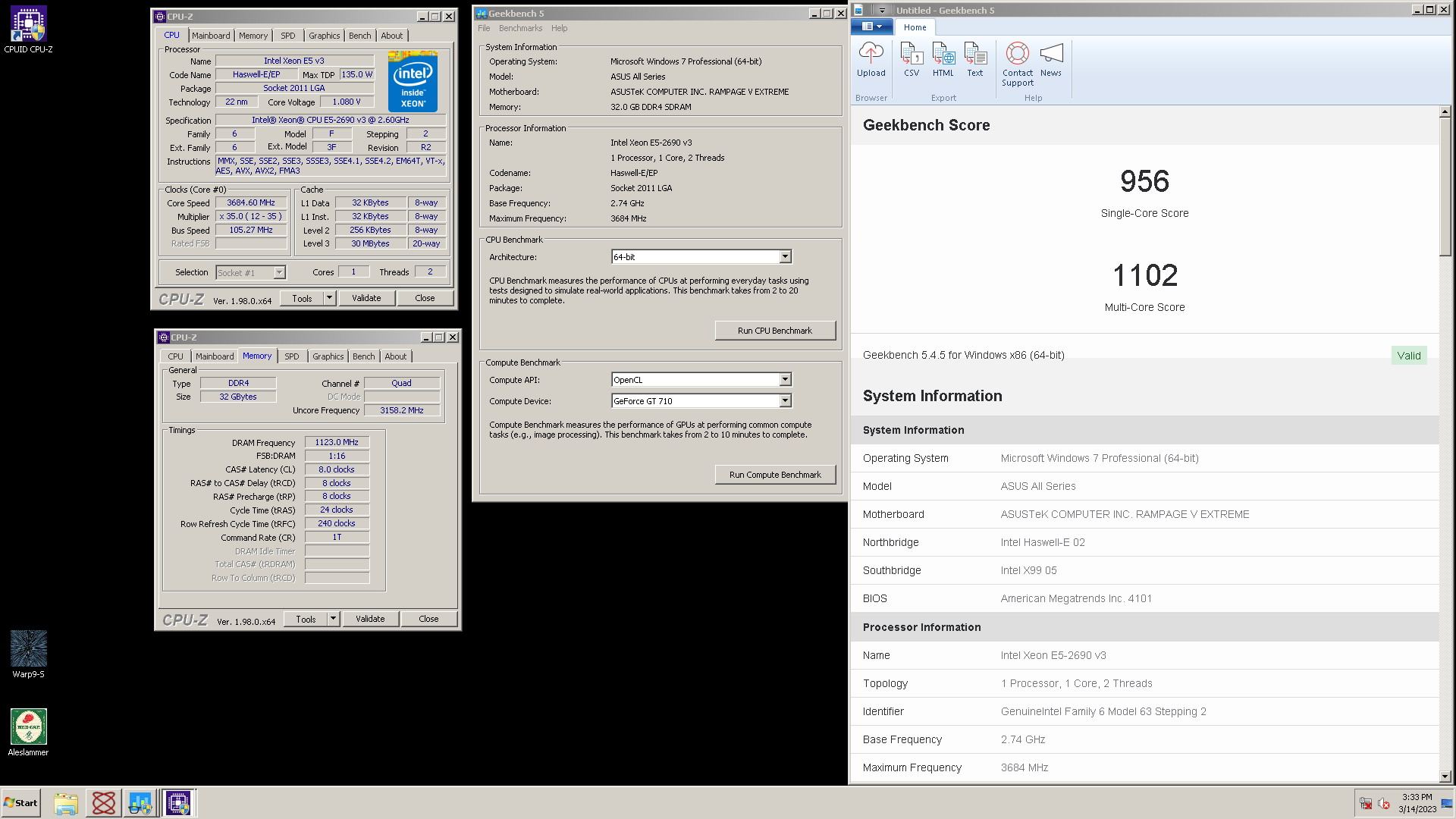Open Contact Support in ribbon
This screenshot has height=819, width=1456.
(1018, 64)
